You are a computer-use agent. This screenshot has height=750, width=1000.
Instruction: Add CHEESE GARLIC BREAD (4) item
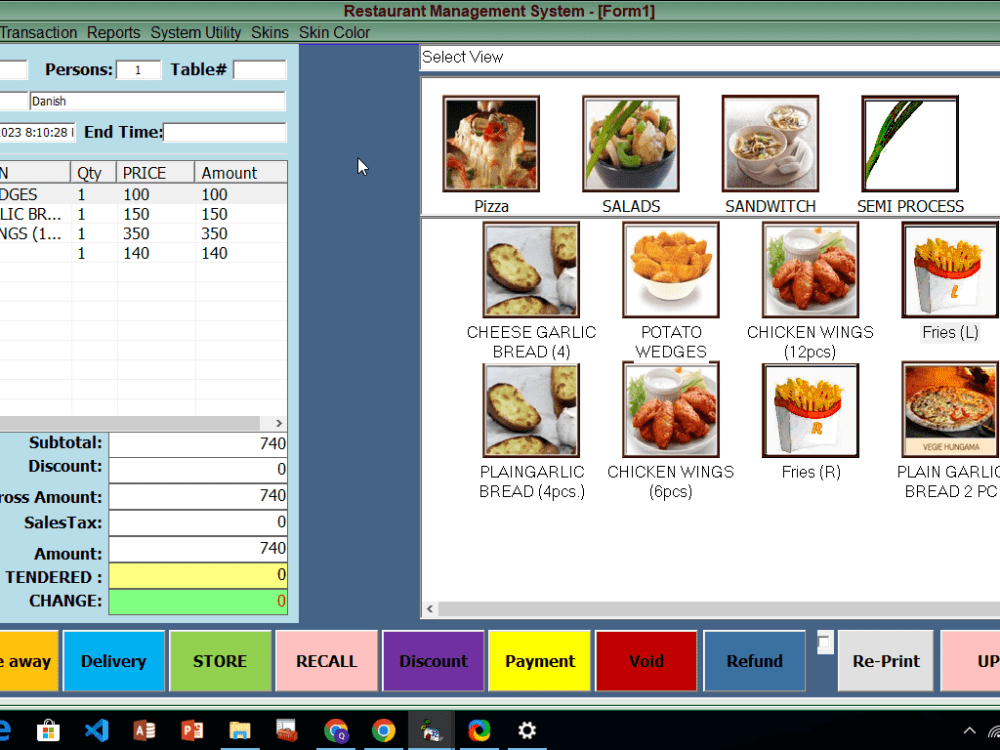(531, 270)
